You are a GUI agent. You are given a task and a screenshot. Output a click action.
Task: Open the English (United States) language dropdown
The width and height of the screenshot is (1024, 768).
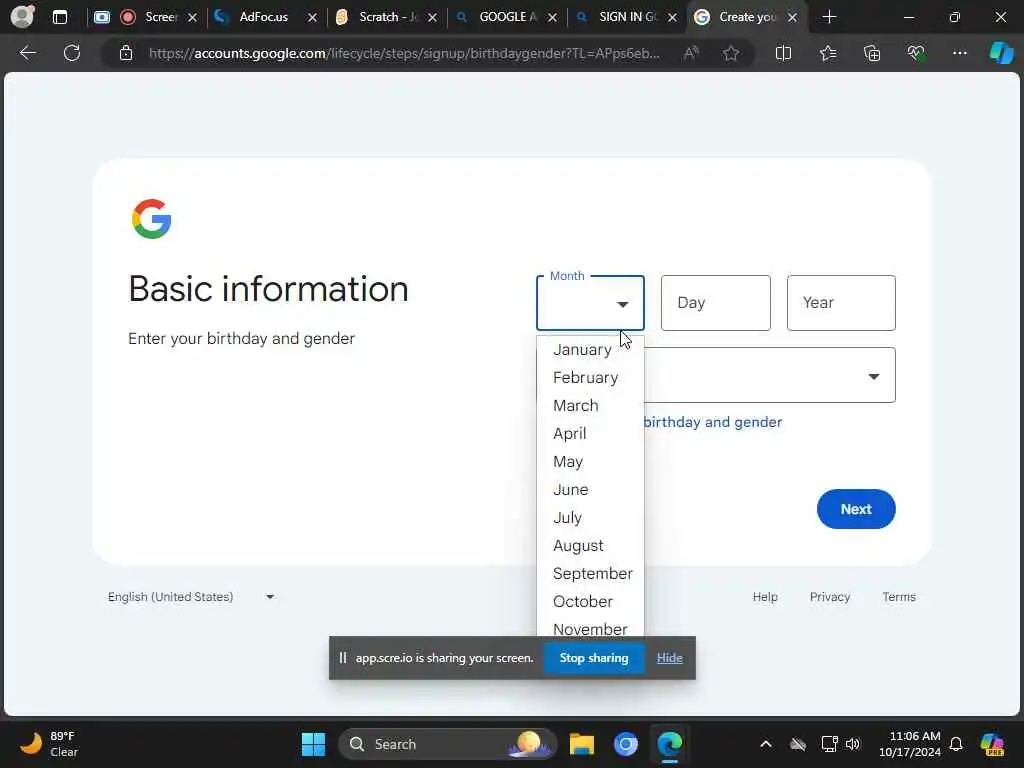pyautogui.click(x=191, y=597)
